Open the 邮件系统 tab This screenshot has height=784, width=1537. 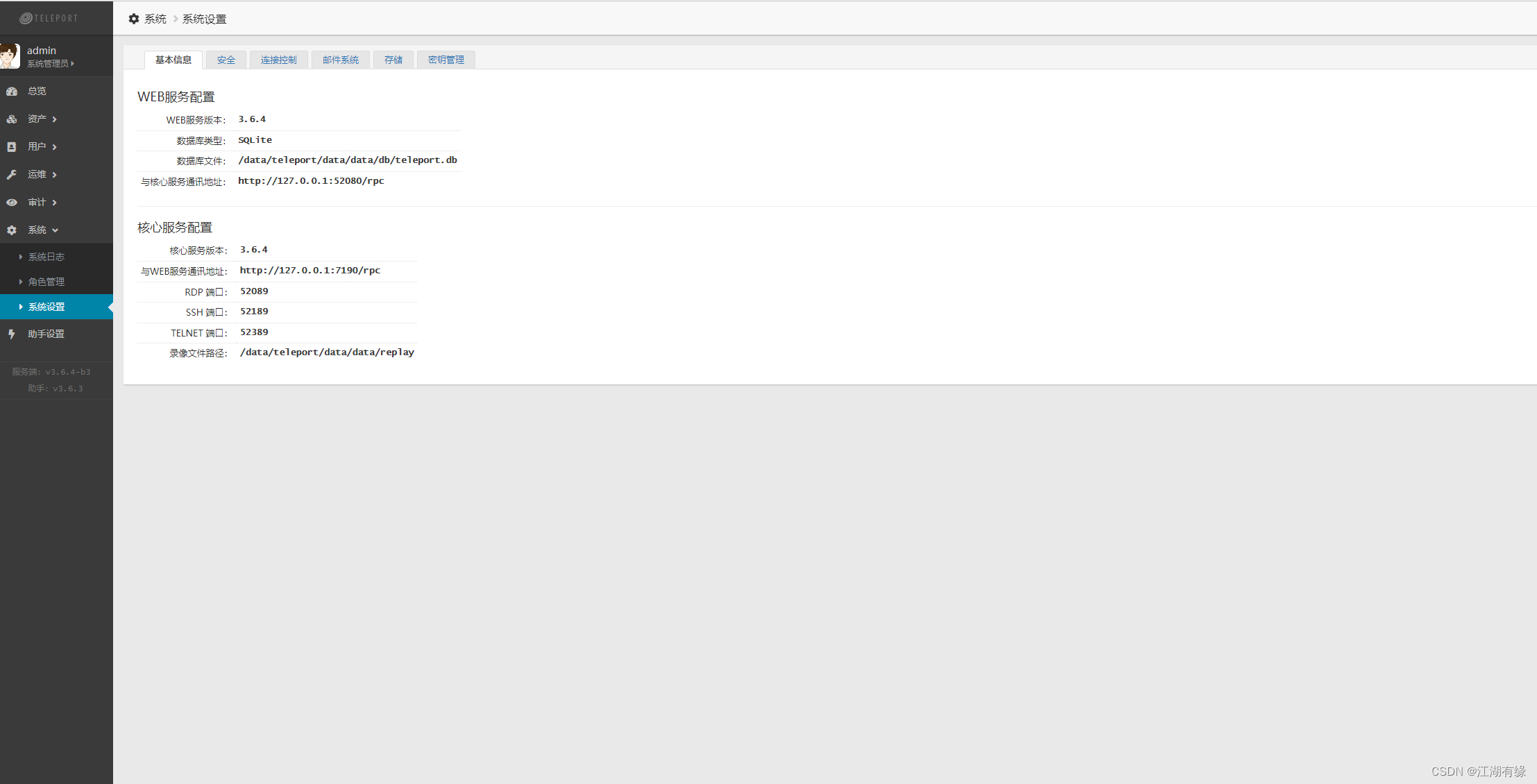(x=340, y=60)
